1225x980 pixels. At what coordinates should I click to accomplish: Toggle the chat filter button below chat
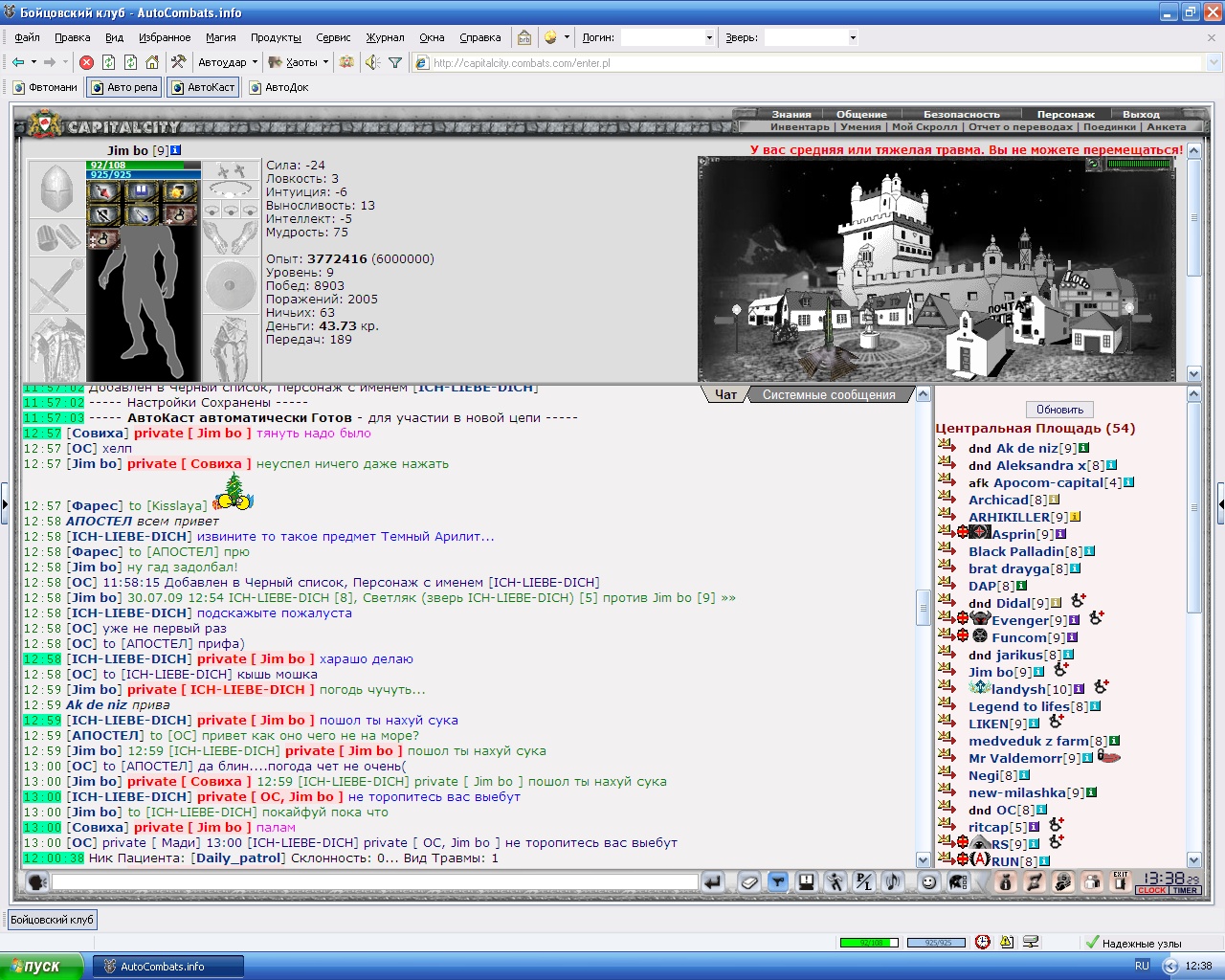tap(778, 882)
